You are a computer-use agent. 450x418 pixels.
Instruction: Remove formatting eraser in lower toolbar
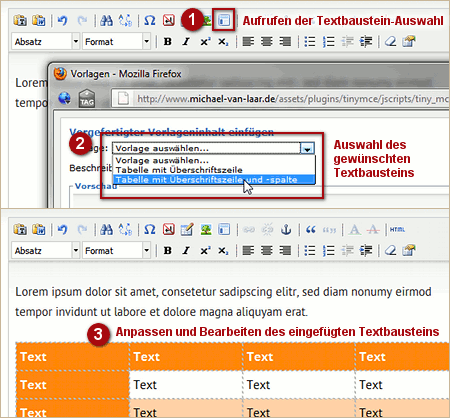tap(390, 250)
